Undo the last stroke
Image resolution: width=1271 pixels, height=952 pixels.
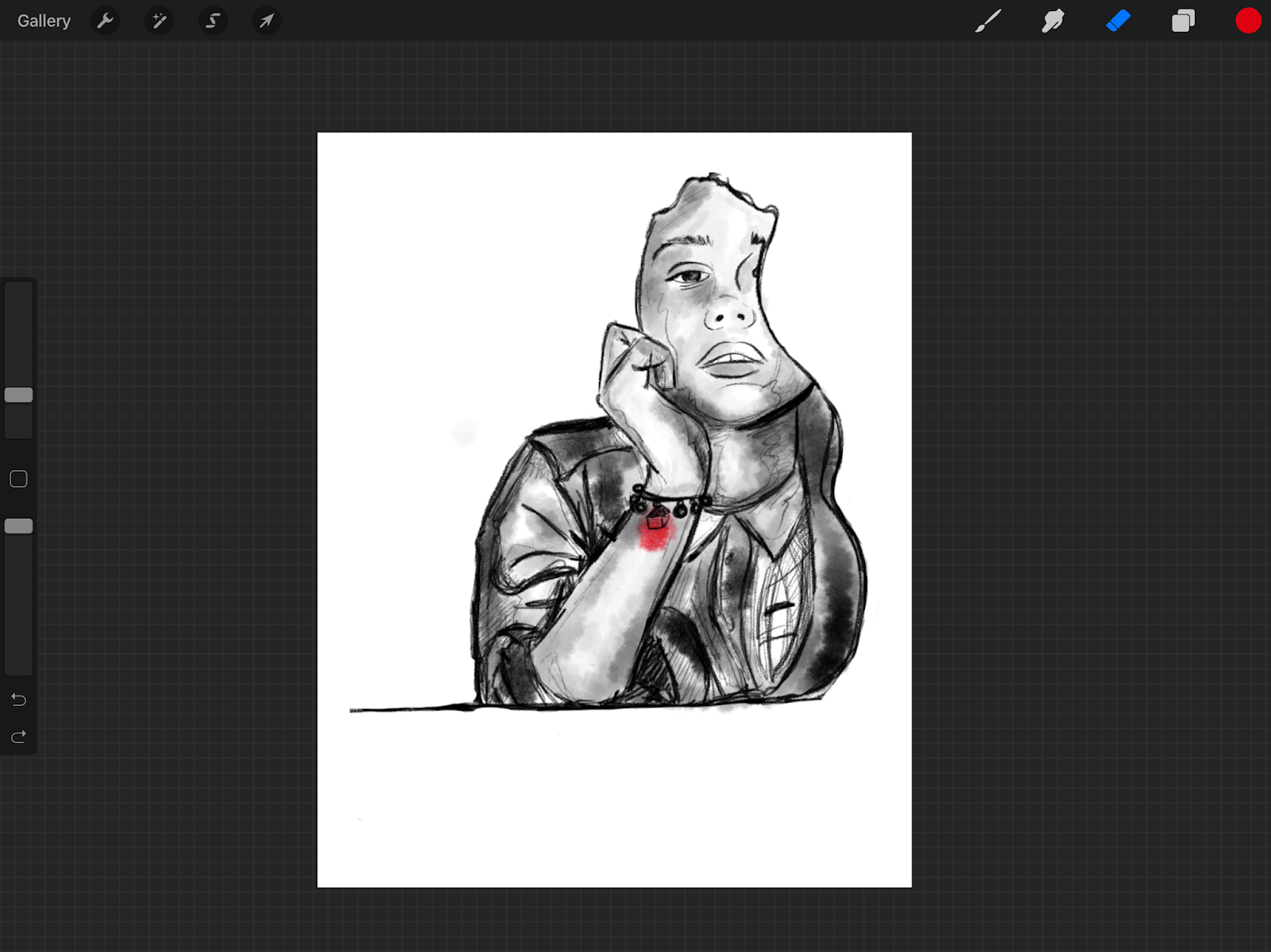18,700
